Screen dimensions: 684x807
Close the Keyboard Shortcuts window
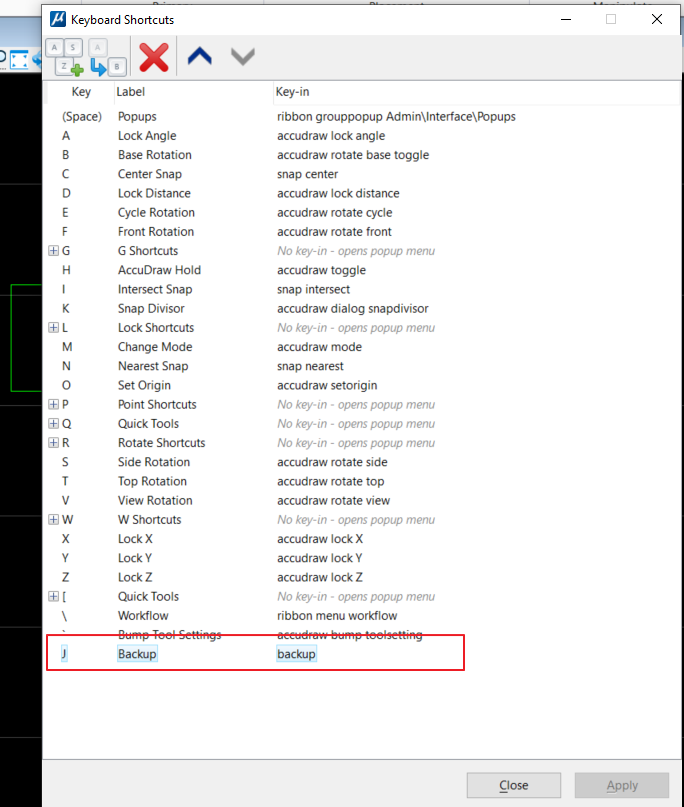click(x=657, y=20)
